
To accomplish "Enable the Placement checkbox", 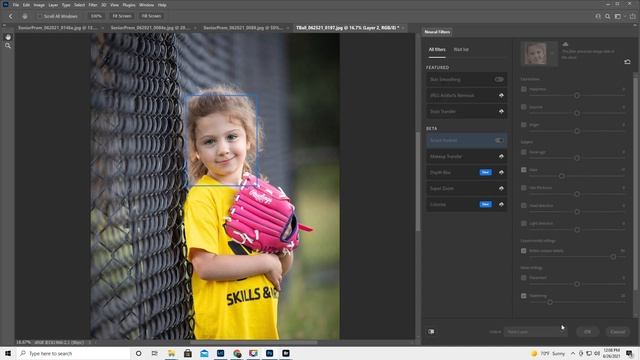I will pos(524,278).
